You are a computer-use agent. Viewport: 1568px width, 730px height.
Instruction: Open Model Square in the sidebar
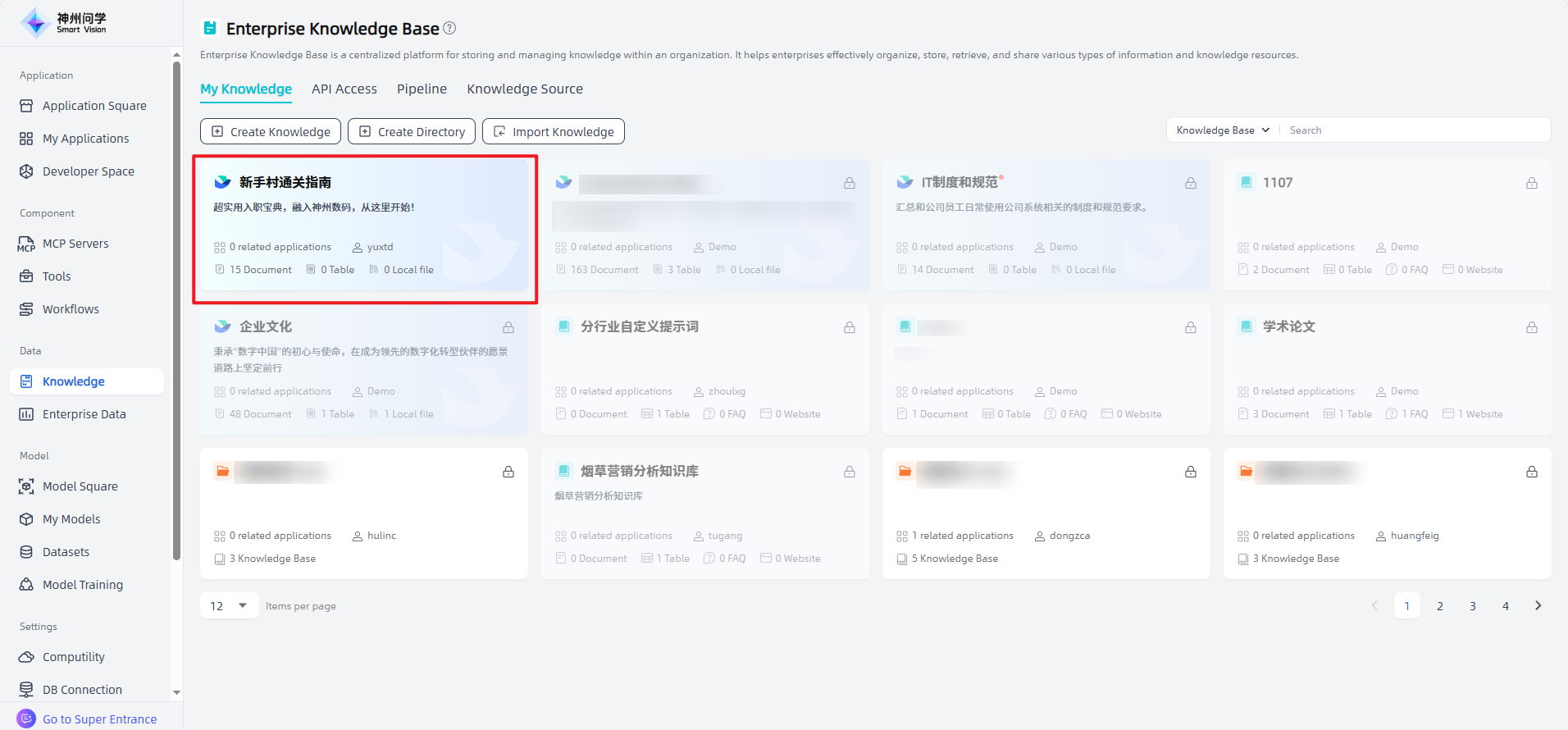coord(80,486)
